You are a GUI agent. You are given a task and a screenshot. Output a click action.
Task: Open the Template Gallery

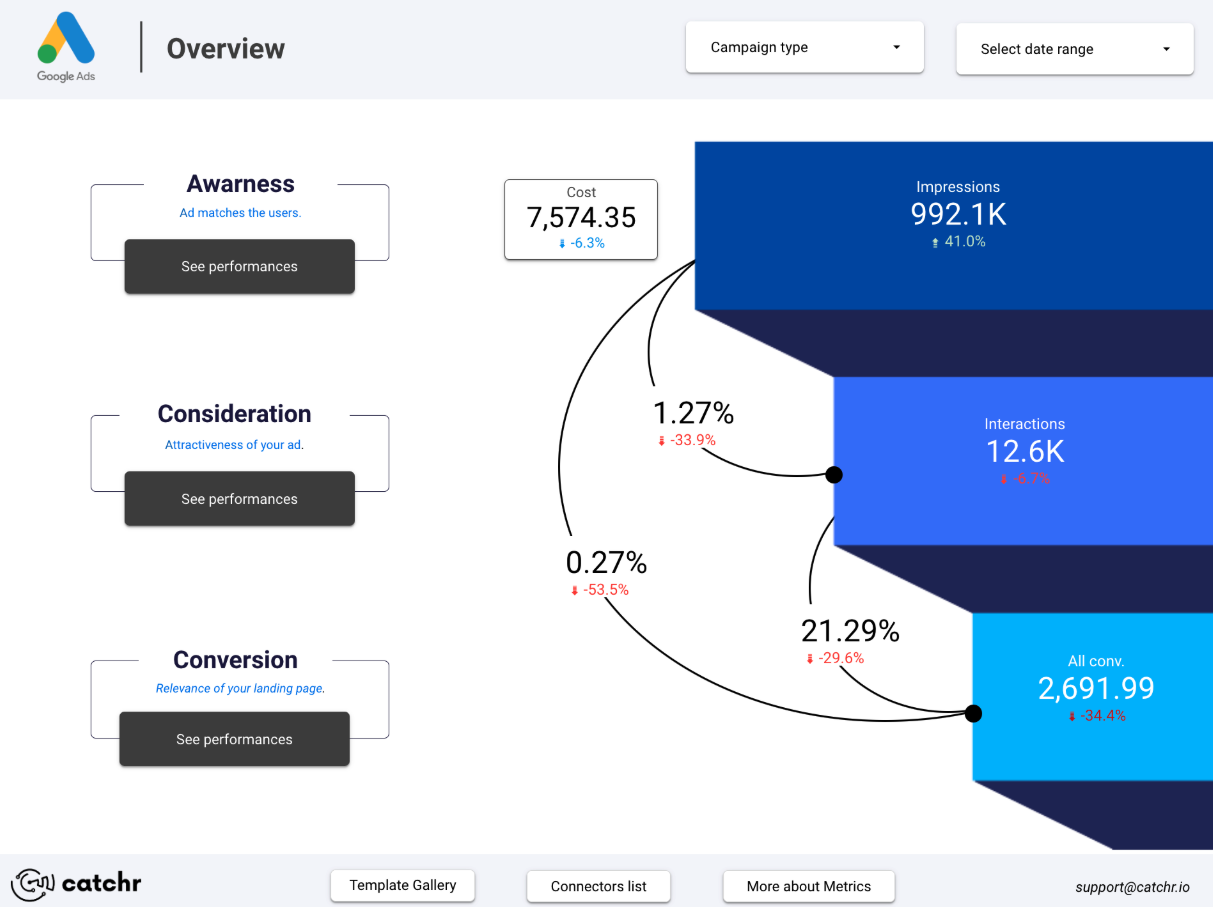coord(402,885)
